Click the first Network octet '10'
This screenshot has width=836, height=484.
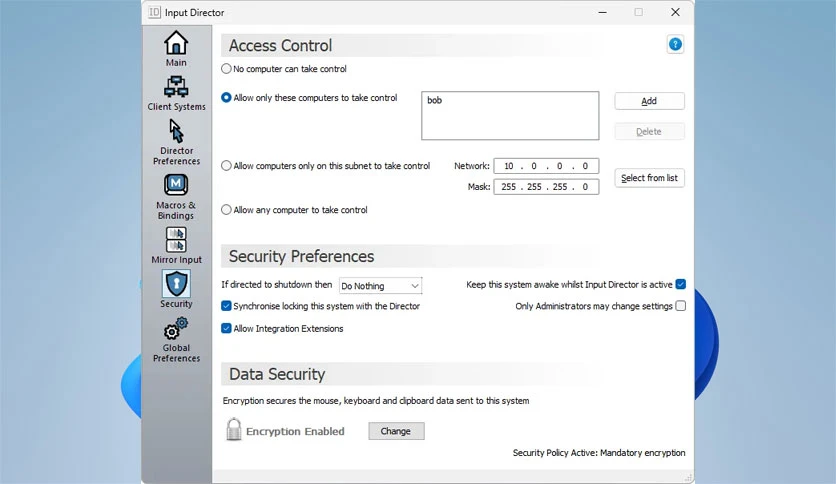click(509, 166)
